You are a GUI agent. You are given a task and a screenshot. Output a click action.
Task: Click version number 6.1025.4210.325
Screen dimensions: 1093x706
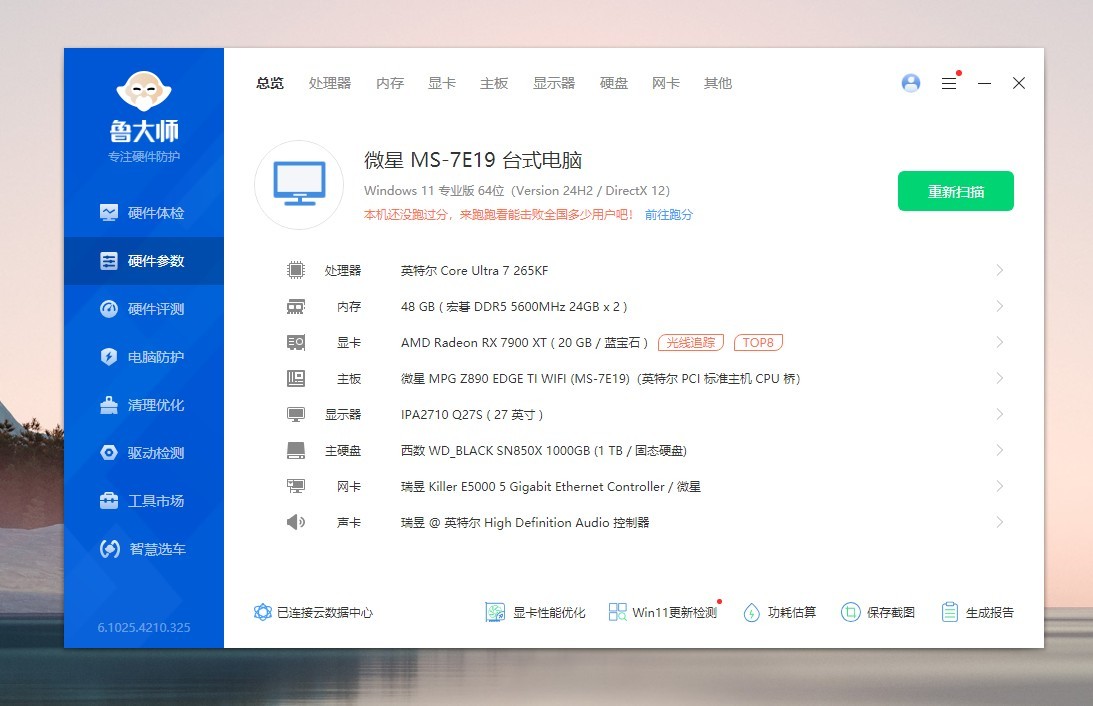[144, 628]
